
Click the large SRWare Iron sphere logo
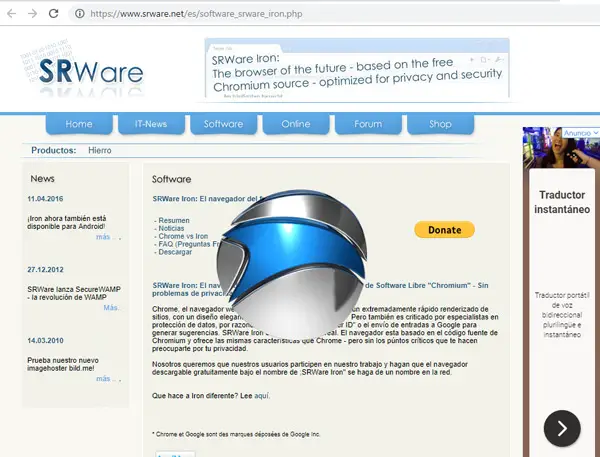(x=292, y=264)
